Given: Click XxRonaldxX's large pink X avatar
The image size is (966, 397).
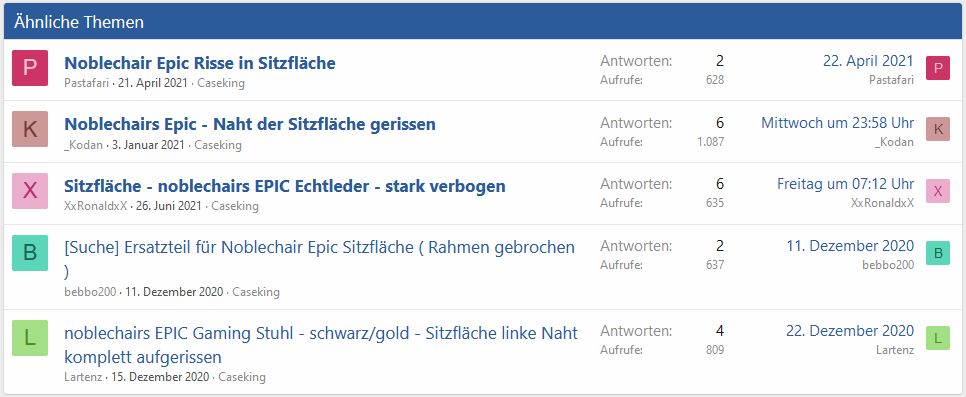Looking at the screenshot, I should [30, 190].
